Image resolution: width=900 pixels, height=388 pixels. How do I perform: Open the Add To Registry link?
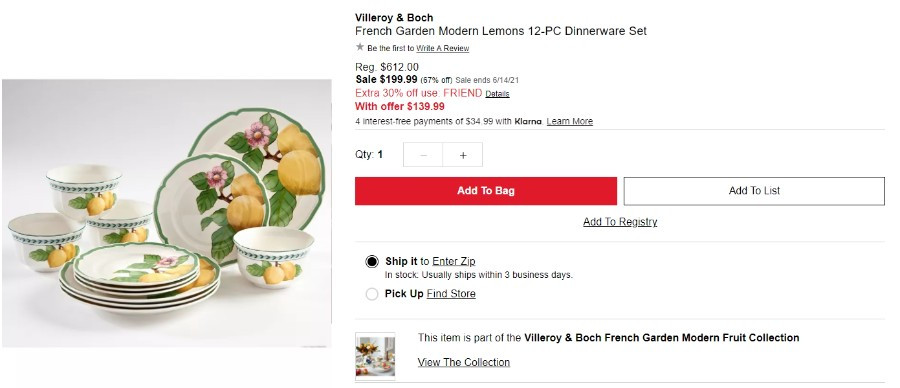(620, 222)
